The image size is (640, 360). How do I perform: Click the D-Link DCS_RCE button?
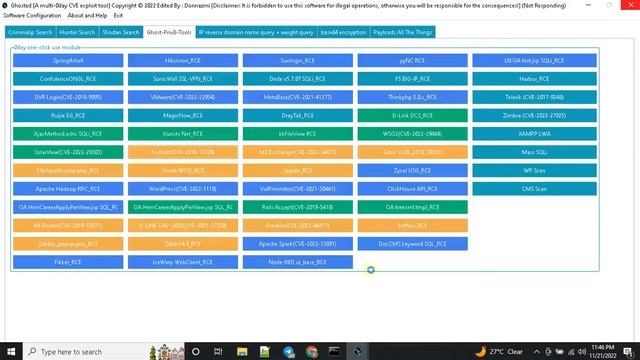[x=413, y=116]
